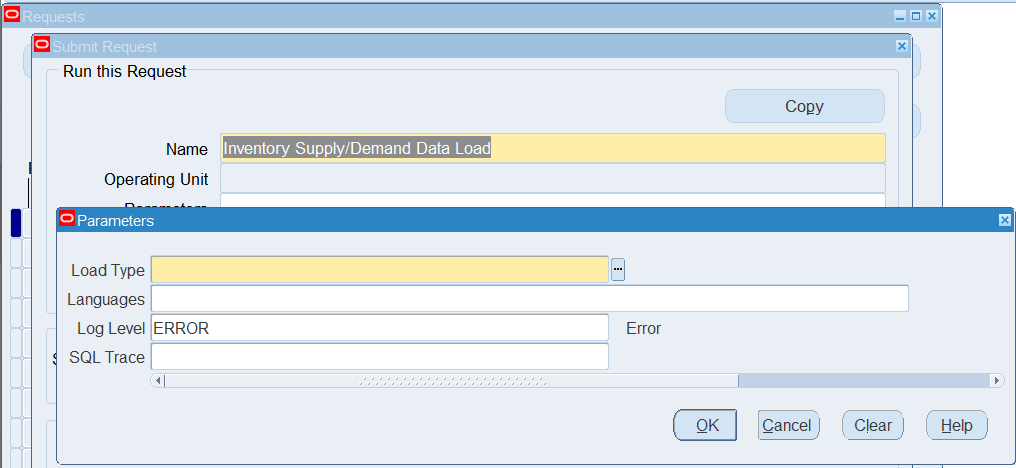Minimize the Requests window
This screenshot has height=468, width=1016.
(900, 16)
